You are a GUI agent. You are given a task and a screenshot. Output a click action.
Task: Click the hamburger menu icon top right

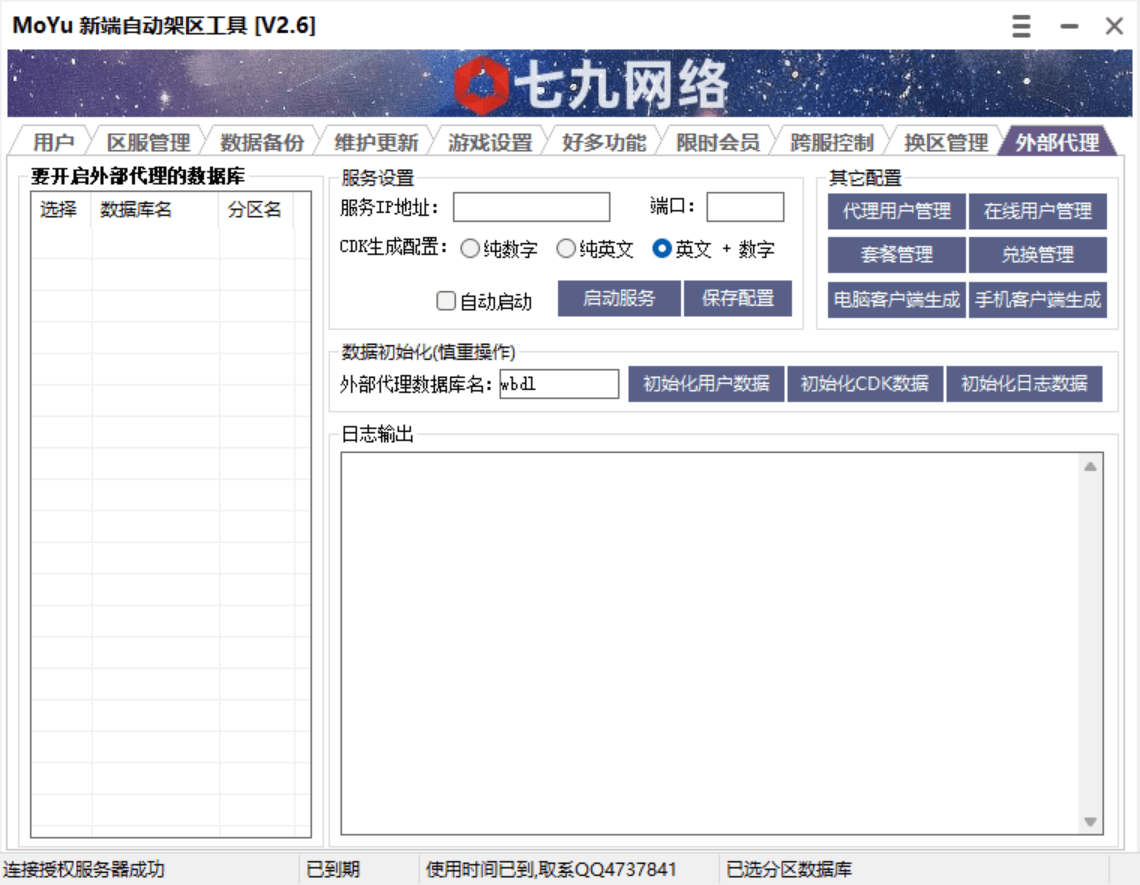pos(1021,27)
